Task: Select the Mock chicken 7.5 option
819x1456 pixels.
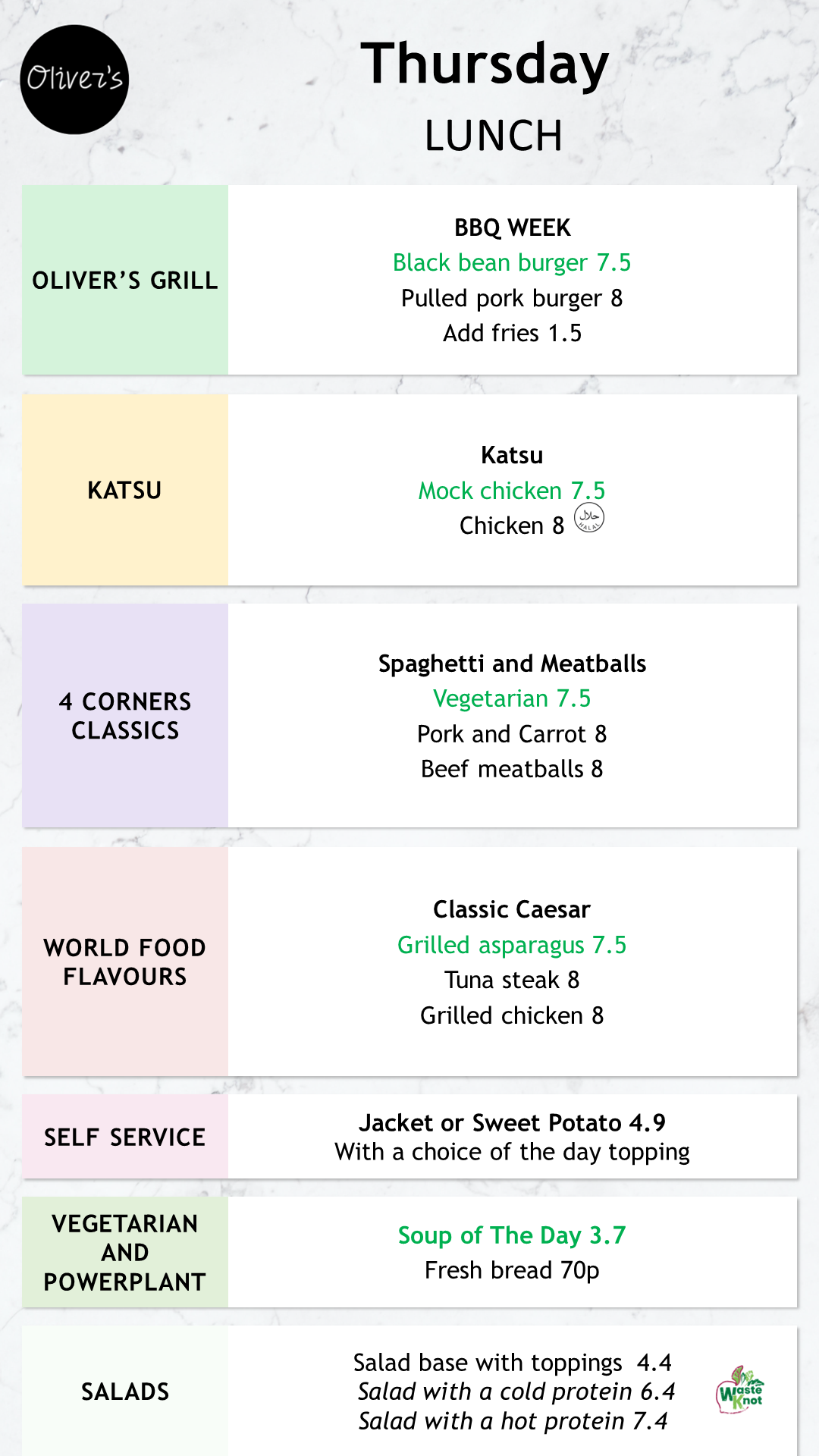Action: tap(512, 491)
